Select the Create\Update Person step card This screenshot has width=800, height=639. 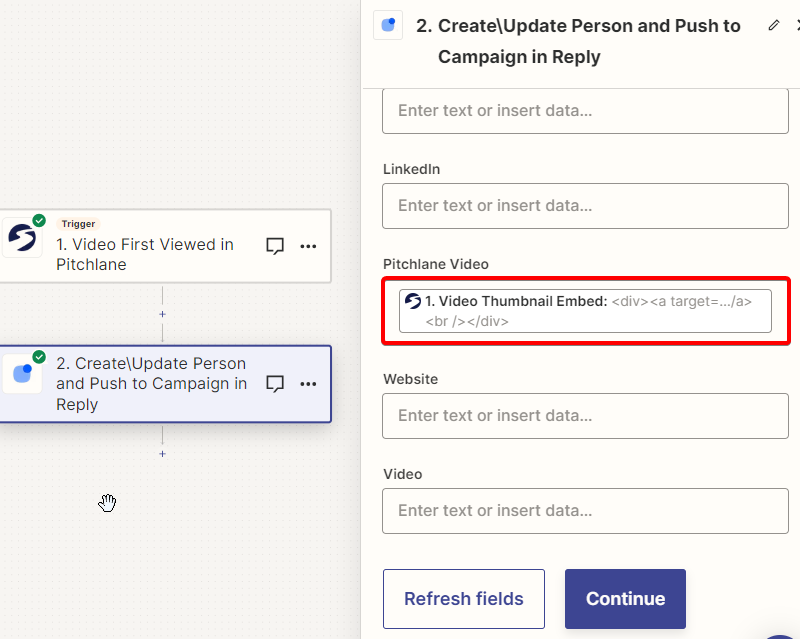coord(165,384)
